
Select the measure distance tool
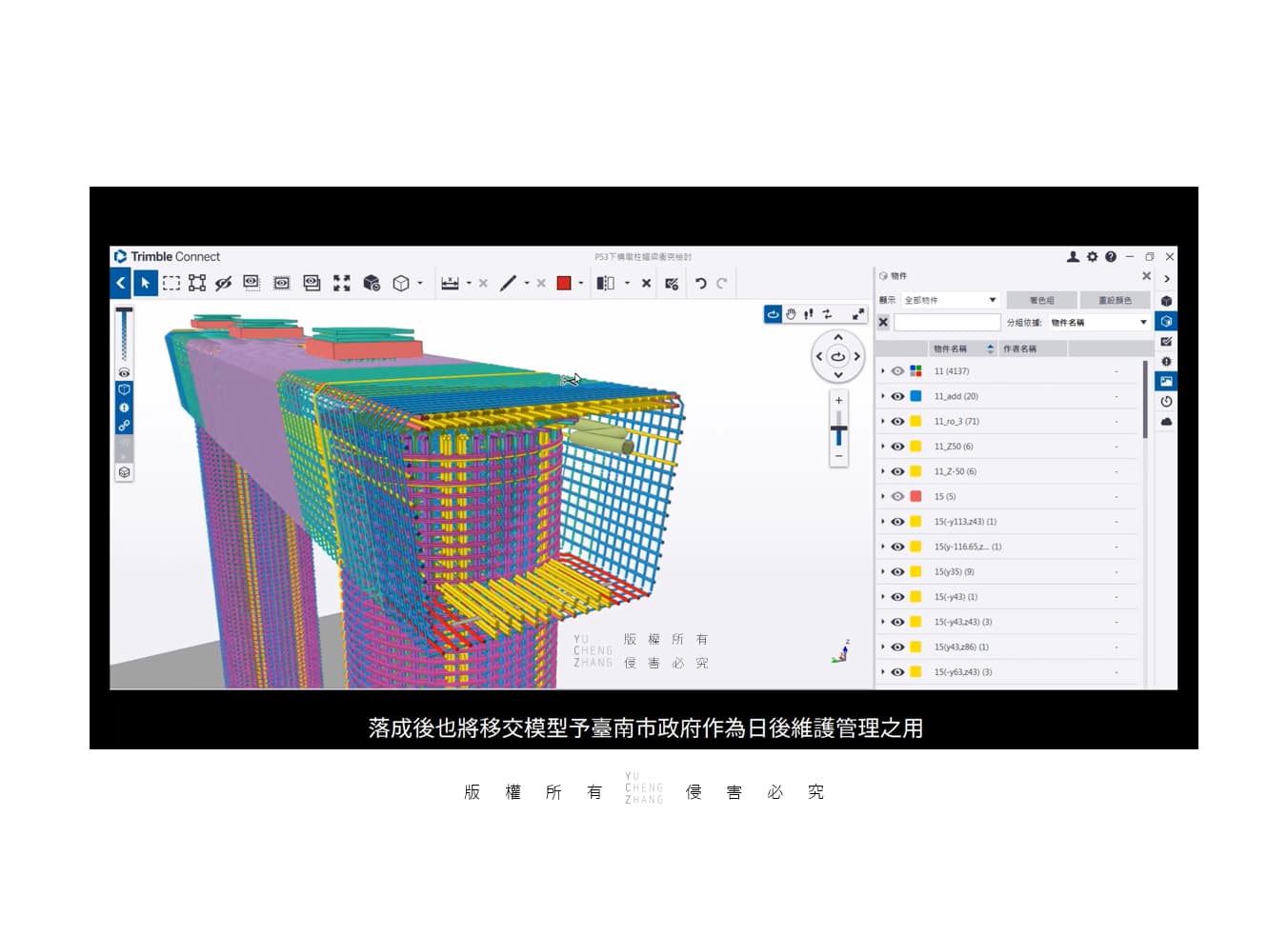click(x=450, y=283)
